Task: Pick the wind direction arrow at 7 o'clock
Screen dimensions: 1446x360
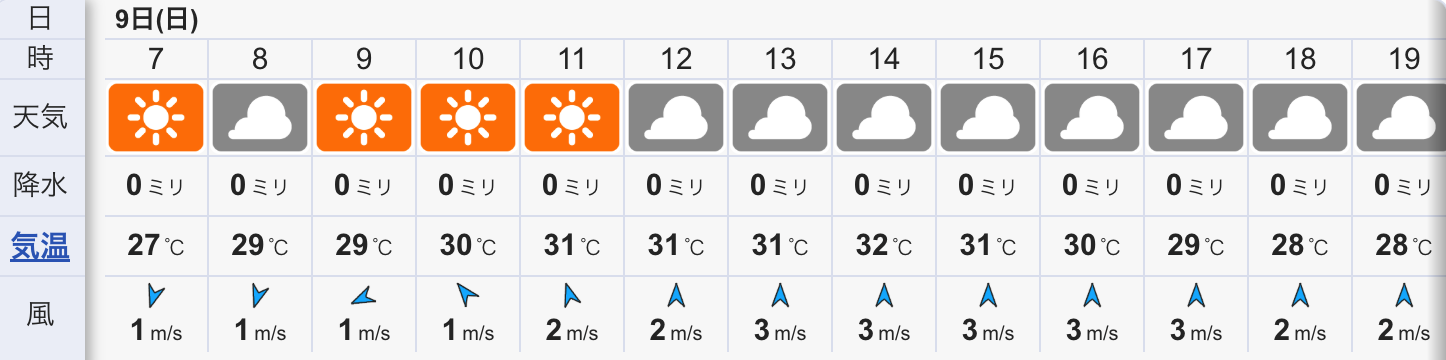Action: [156, 295]
